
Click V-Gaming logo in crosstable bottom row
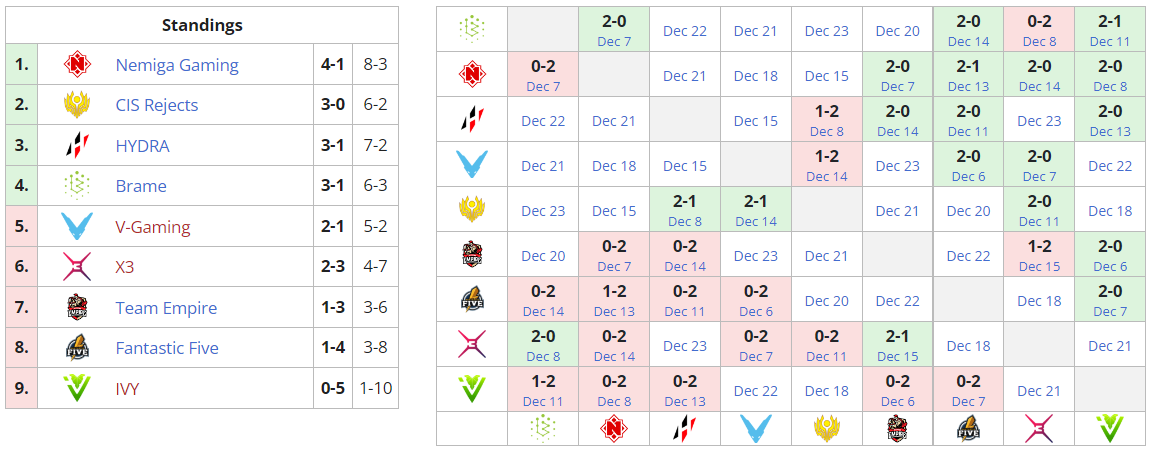[x=756, y=428]
